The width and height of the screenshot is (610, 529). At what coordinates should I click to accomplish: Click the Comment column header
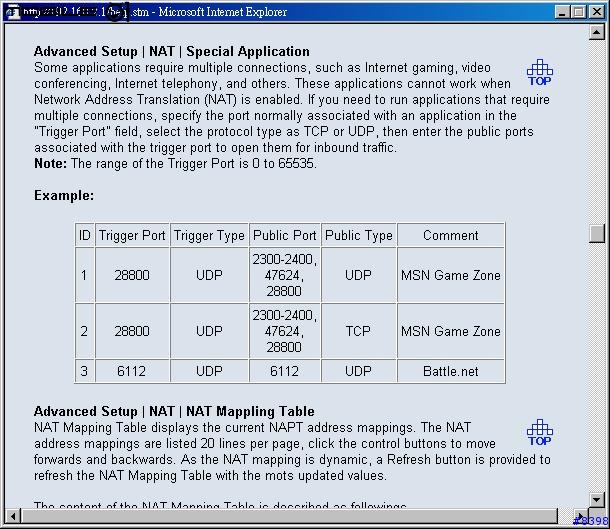coord(451,235)
